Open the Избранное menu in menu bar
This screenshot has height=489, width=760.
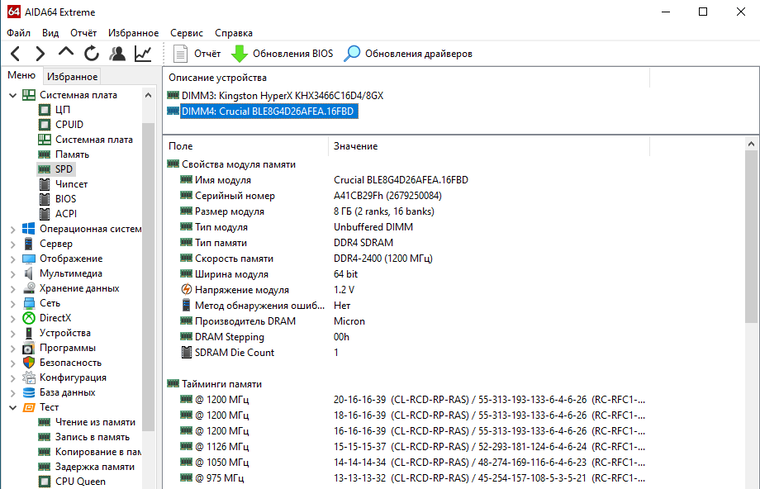point(133,33)
